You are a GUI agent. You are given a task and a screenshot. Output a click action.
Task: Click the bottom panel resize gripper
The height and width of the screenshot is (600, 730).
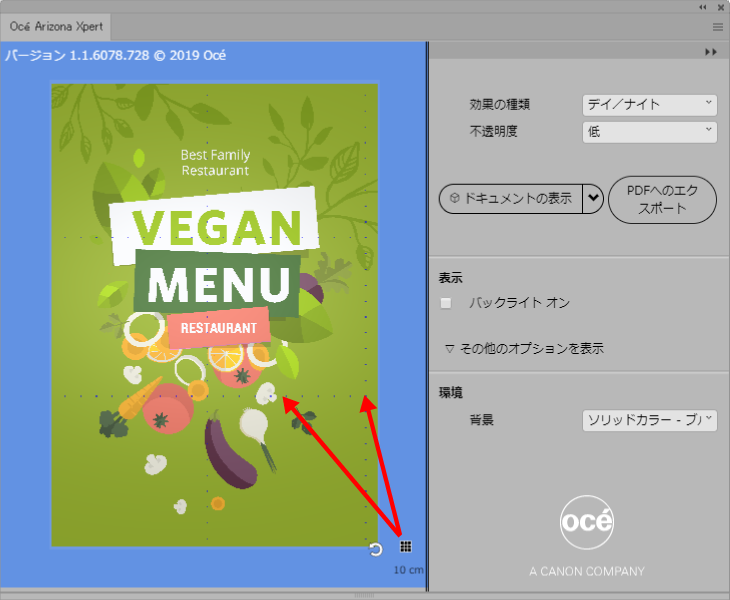364,595
